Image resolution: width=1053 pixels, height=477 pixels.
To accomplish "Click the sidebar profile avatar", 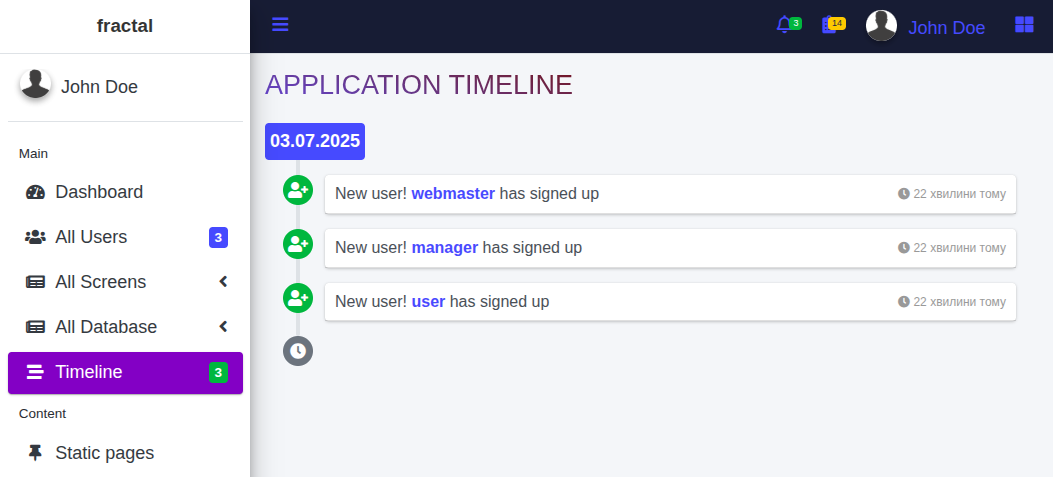I will (36, 83).
